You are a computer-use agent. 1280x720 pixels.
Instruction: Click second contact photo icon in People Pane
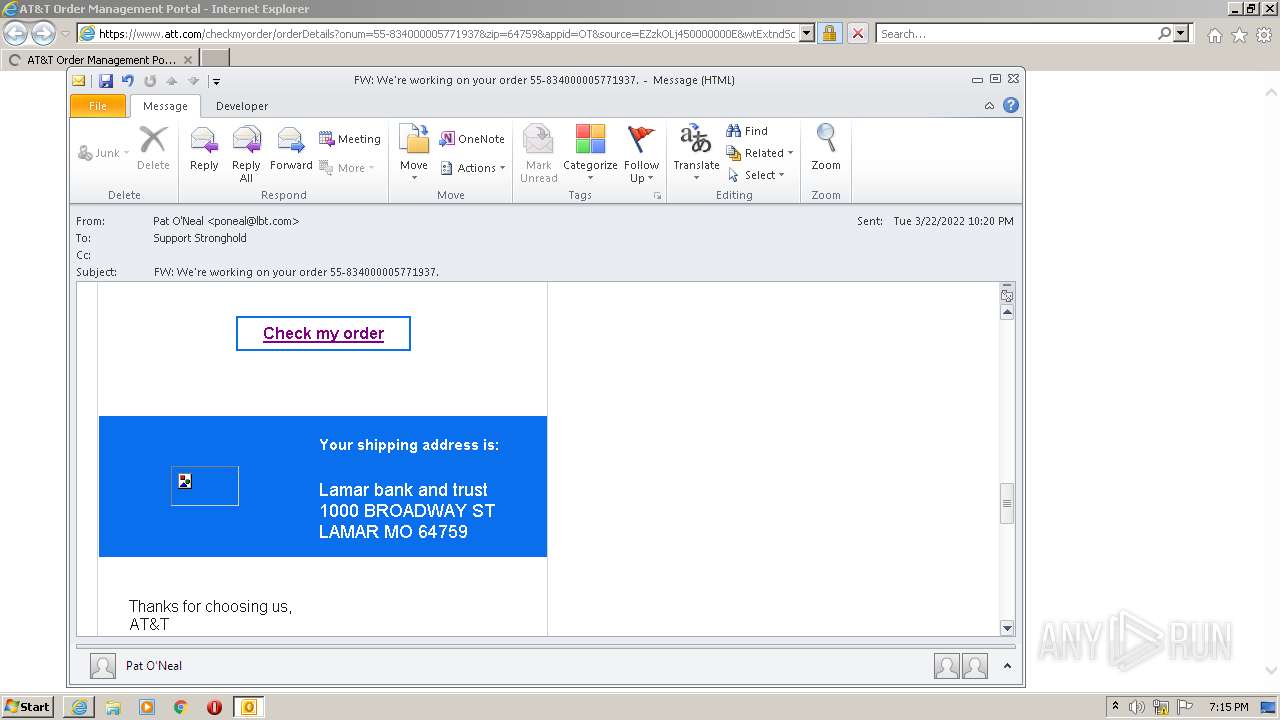(x=975, y=666)
